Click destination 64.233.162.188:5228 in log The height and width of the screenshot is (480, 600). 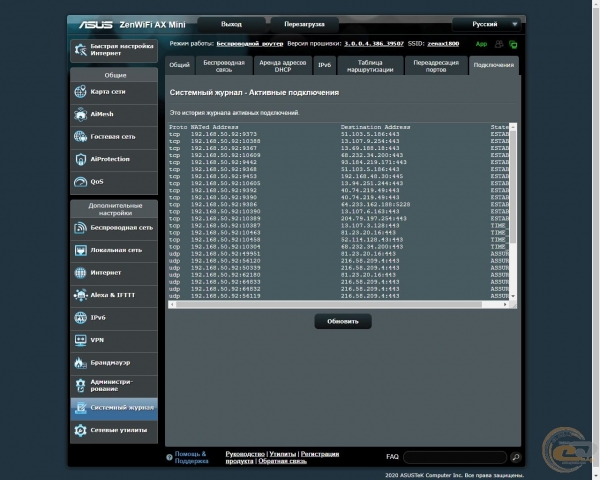coord(375,205)
